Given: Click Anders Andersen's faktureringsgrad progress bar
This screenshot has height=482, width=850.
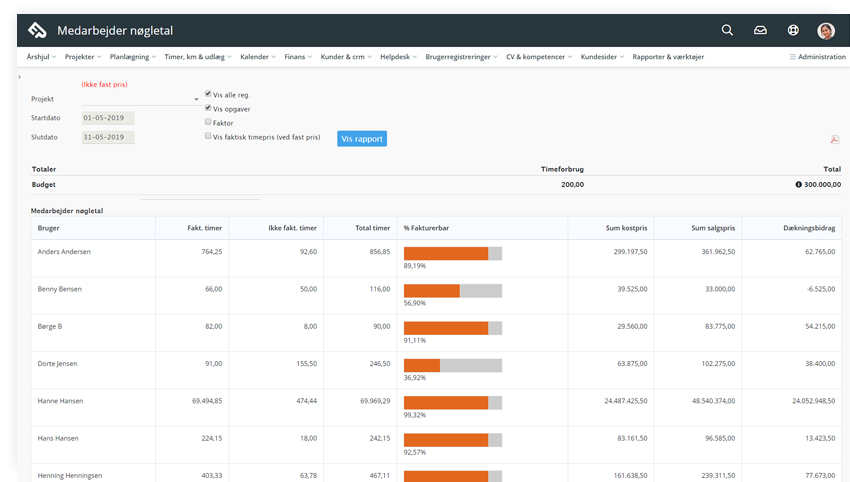Looking at the screenshot, I should coord(451,254).
